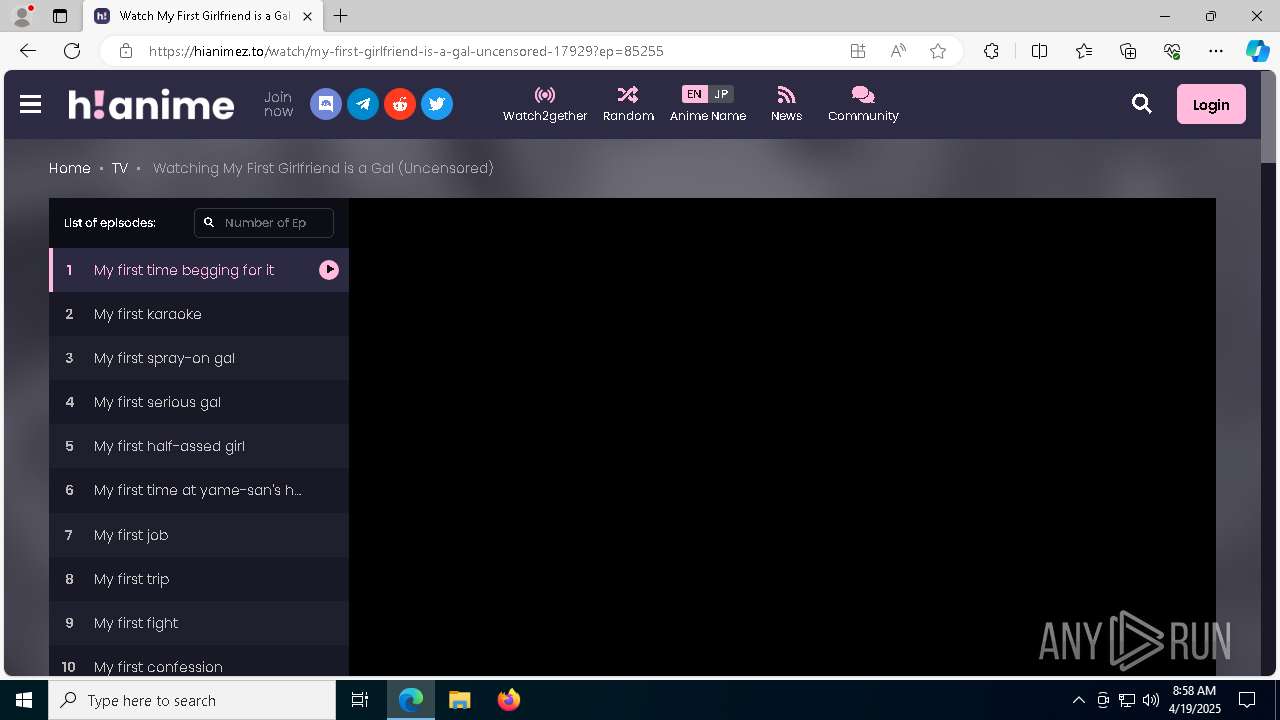This screenshot has width=1280, height=720.
Task: Go to TV breadcrumb
Action: [x=120, y=168]
